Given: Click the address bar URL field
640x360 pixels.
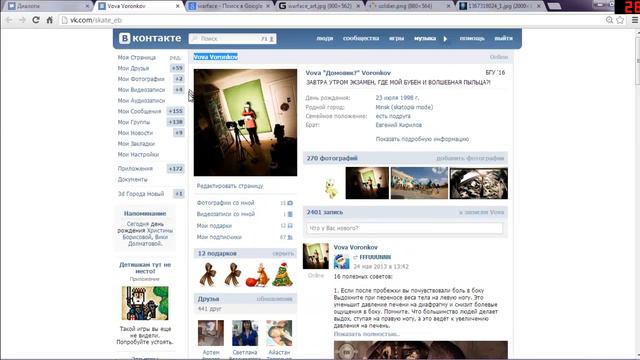Looking at the screenshot, I should pyautogui.click(x=331, y=20).
